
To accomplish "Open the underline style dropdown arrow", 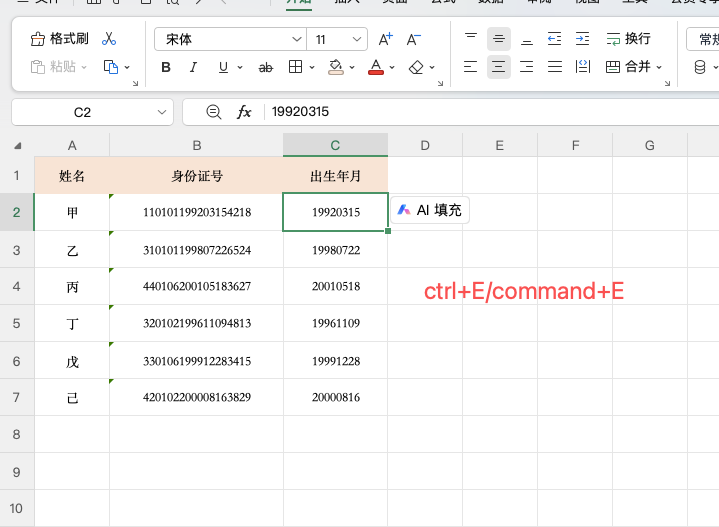I will (240, 67).
